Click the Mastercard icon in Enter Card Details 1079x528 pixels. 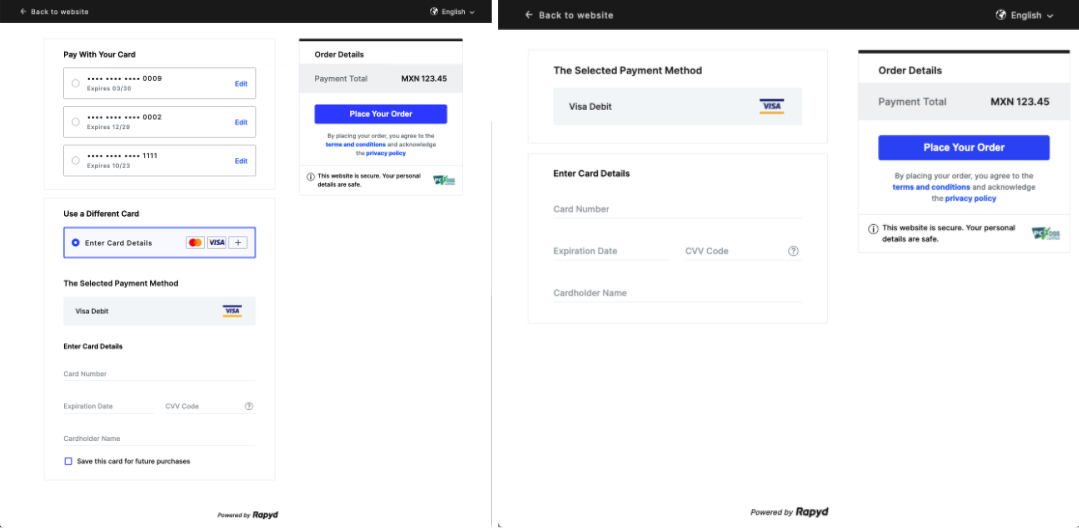[x=195, y=243]
